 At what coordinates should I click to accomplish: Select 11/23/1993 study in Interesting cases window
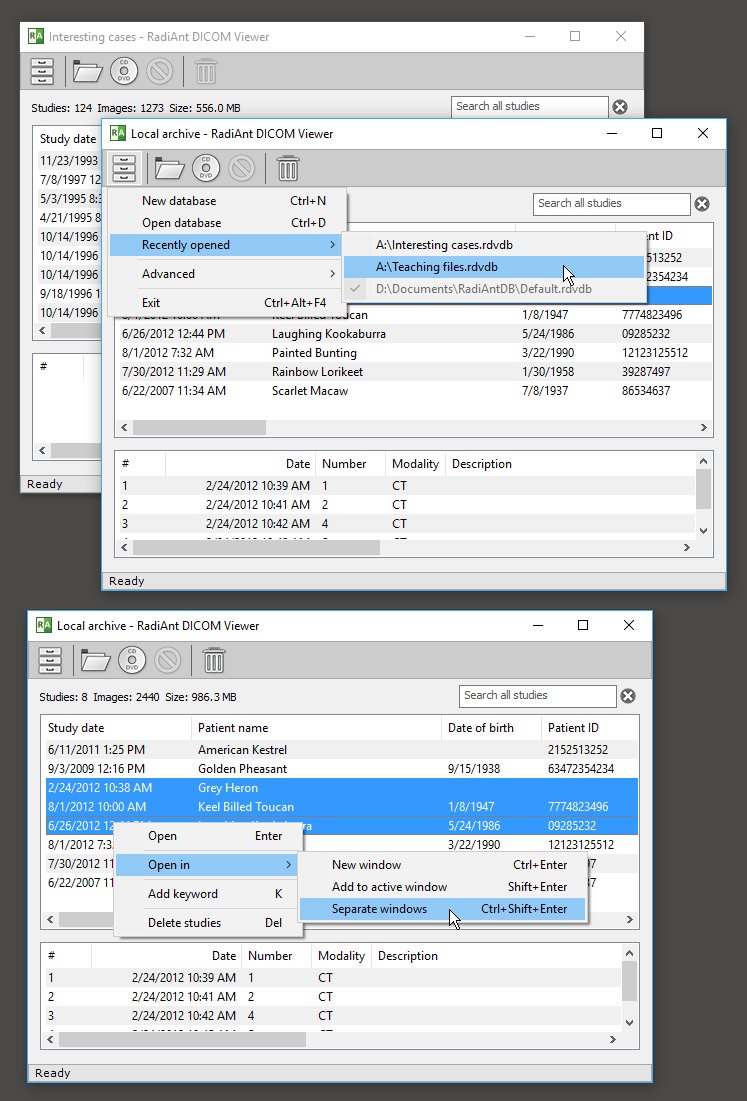(69, 160)
